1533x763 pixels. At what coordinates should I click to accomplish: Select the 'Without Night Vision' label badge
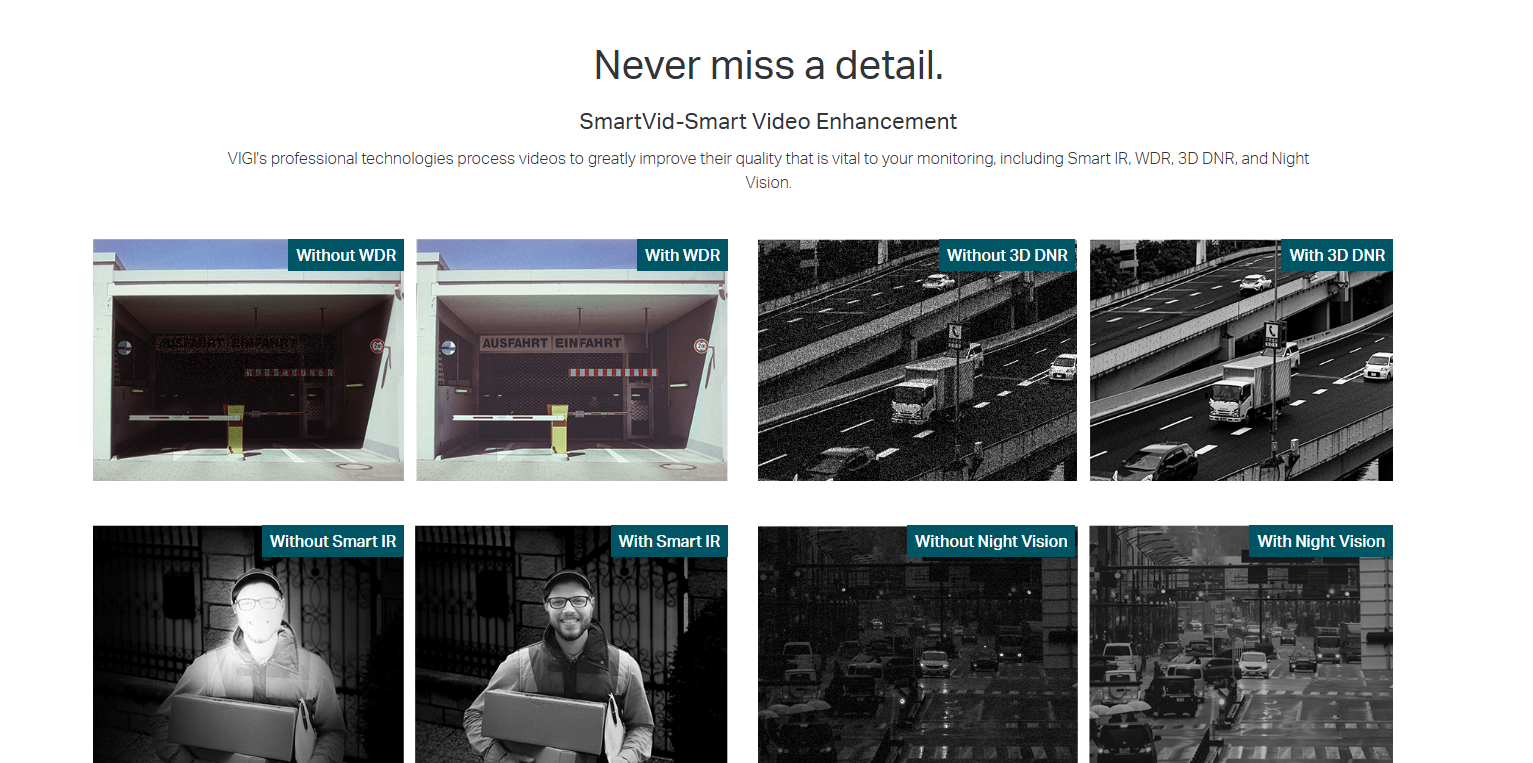[991, 541]
